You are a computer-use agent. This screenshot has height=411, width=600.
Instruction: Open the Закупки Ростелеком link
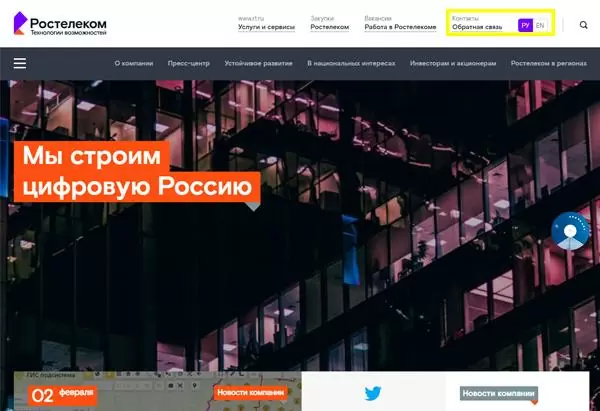329,27
